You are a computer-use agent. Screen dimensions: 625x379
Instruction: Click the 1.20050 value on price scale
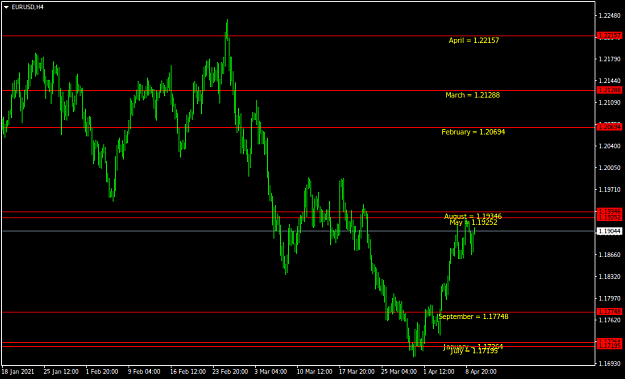pyautogui.click(x=609, y=168)
